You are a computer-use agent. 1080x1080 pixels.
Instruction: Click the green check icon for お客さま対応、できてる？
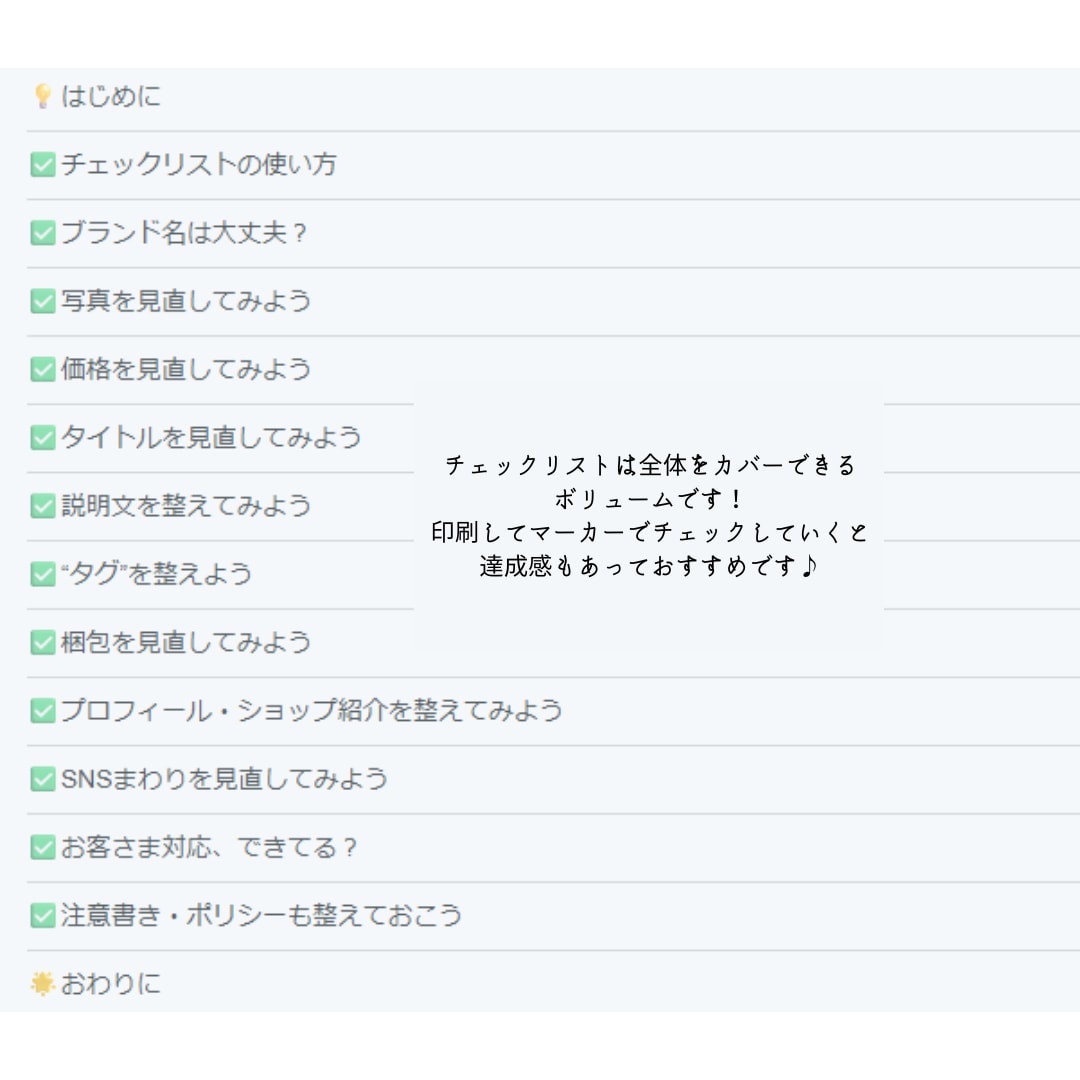pyautogui.click(x=43, y=847)
